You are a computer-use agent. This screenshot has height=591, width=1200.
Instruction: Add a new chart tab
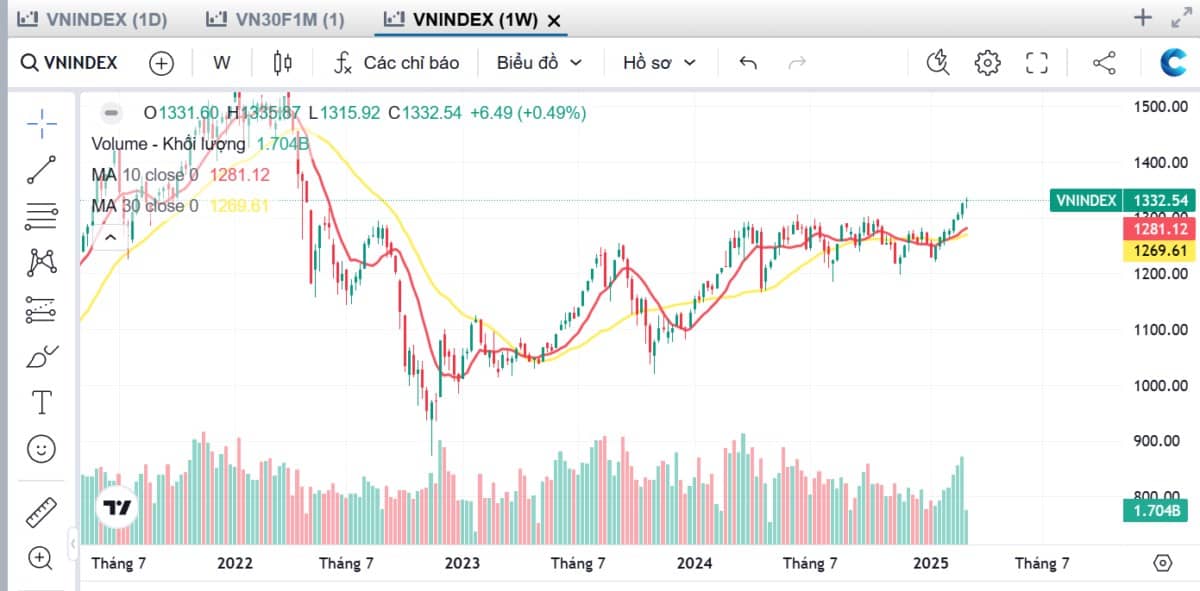pyautogui.click(x=1143, y=17)
